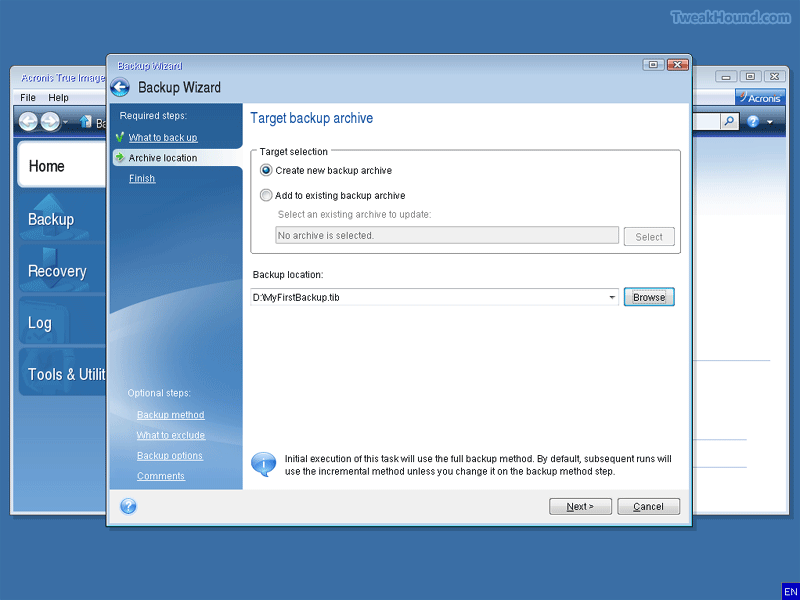Image resolution: width=800 pixels, height=600 pixels.
Task: Click the blue back arrow in Backup Wizard
Action: [120, 87]
